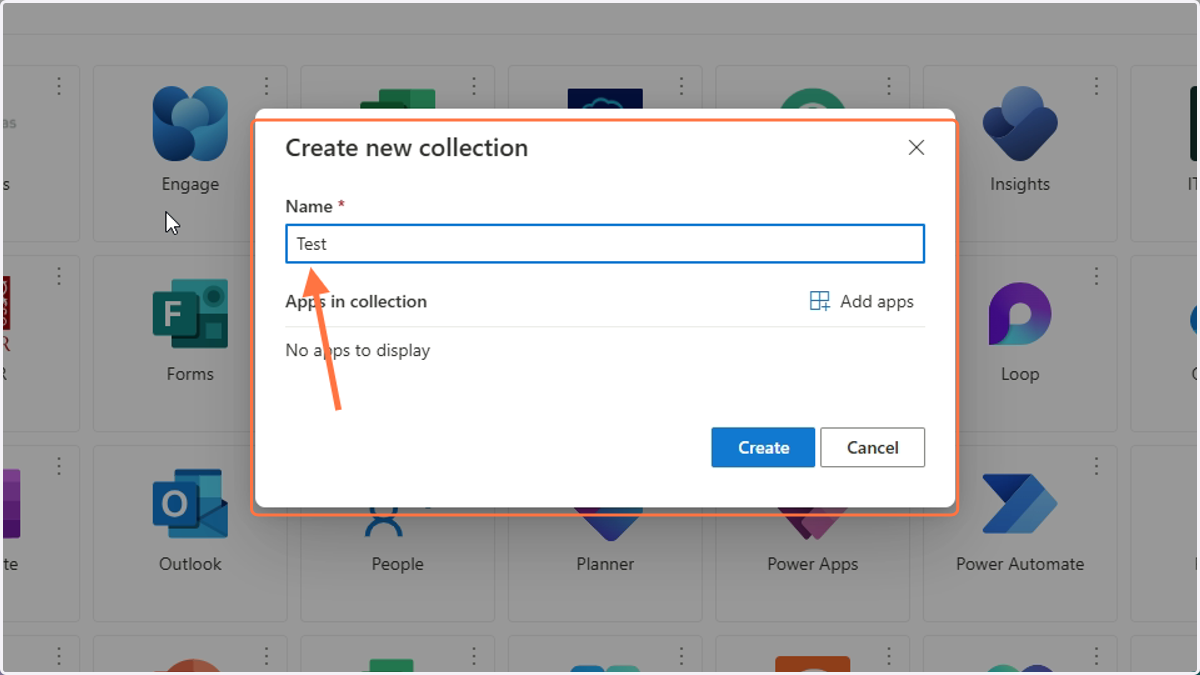Click the Cancel button
The width and height of the screenshot is (1200, 675).
pos(872,447)
